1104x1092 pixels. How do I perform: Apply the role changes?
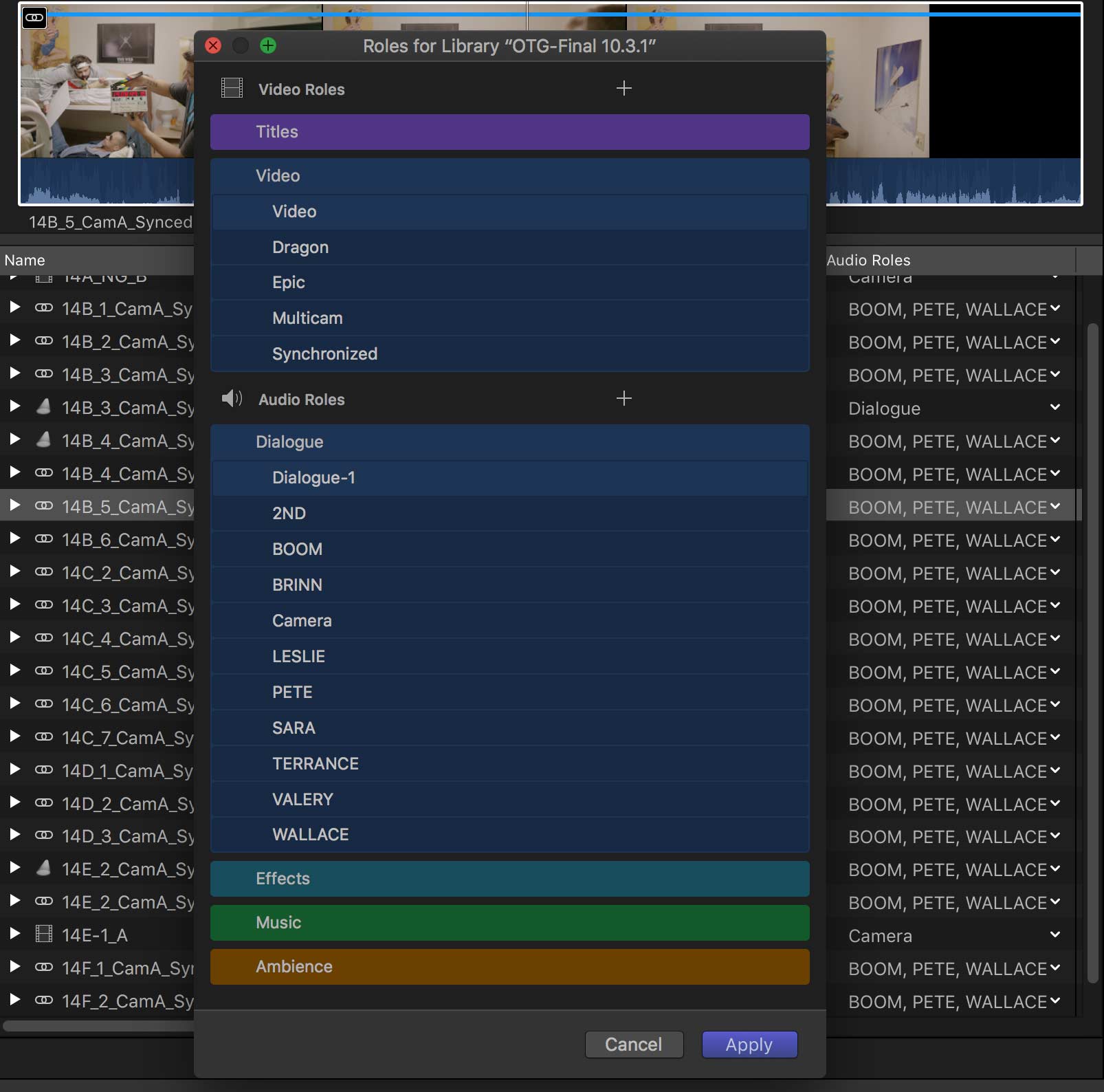(x=749, y=1045)
